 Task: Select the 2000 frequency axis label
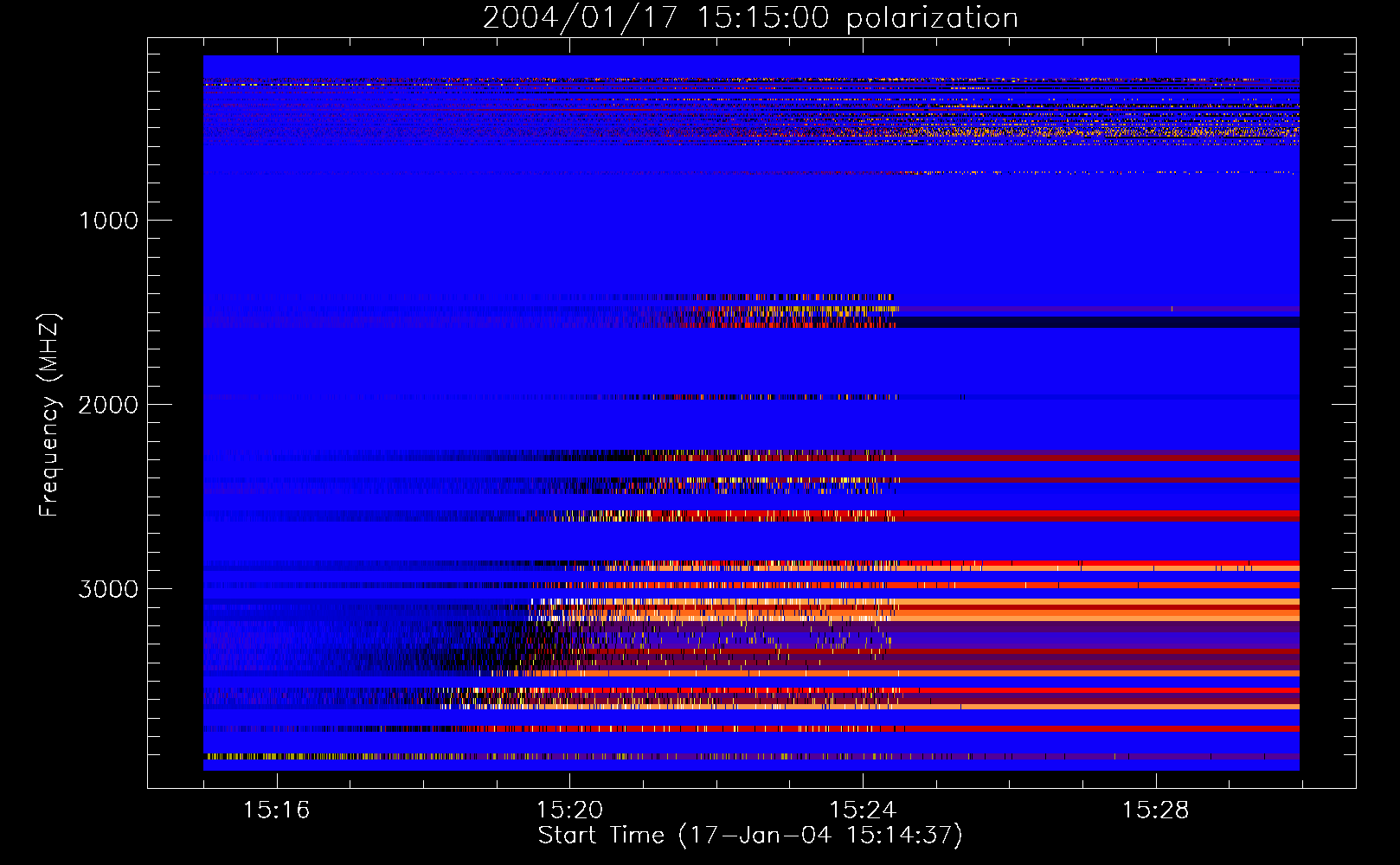(108, 405)
